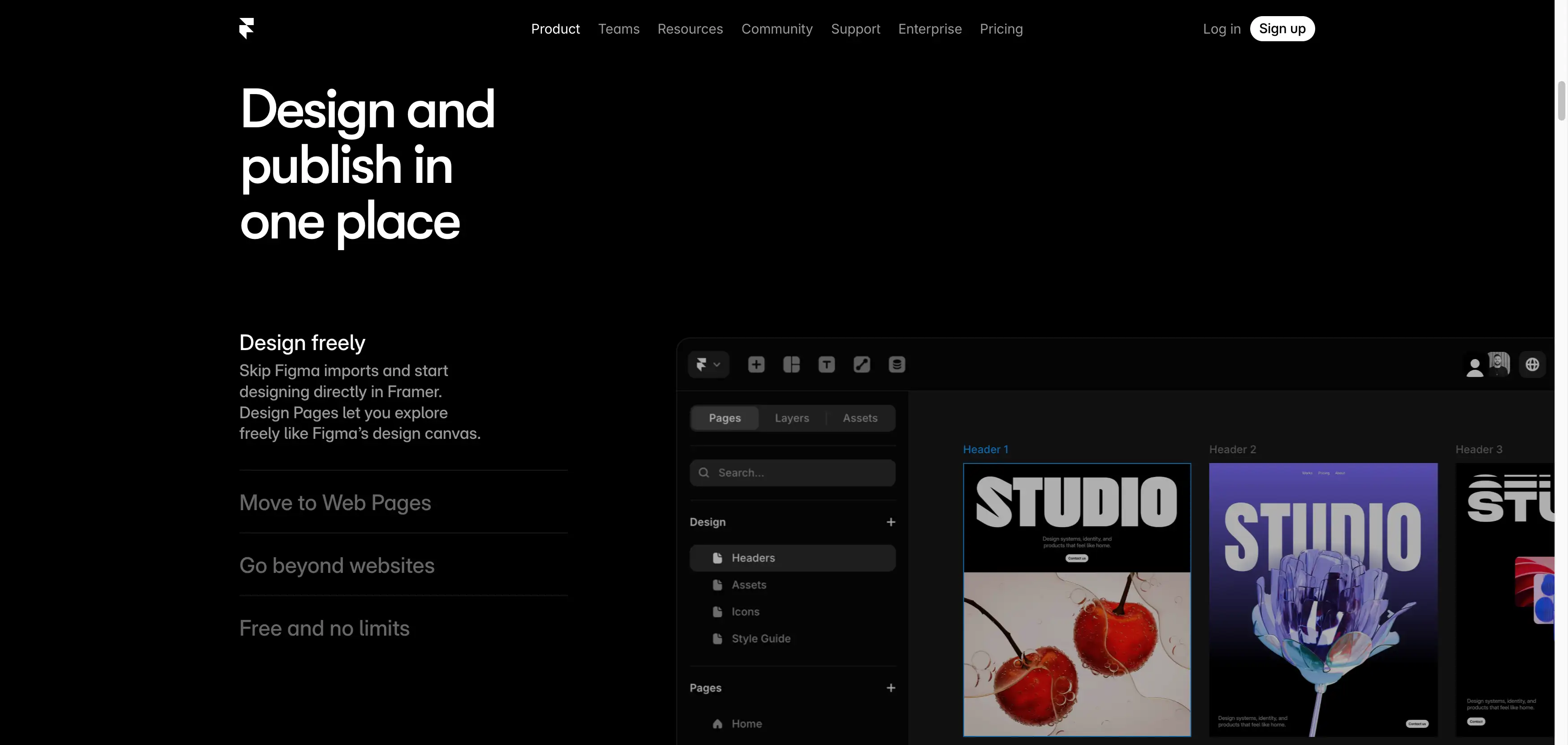Open the CMS database tool in the toolbar
The image size is (1568, 745).
click(897, 364)
